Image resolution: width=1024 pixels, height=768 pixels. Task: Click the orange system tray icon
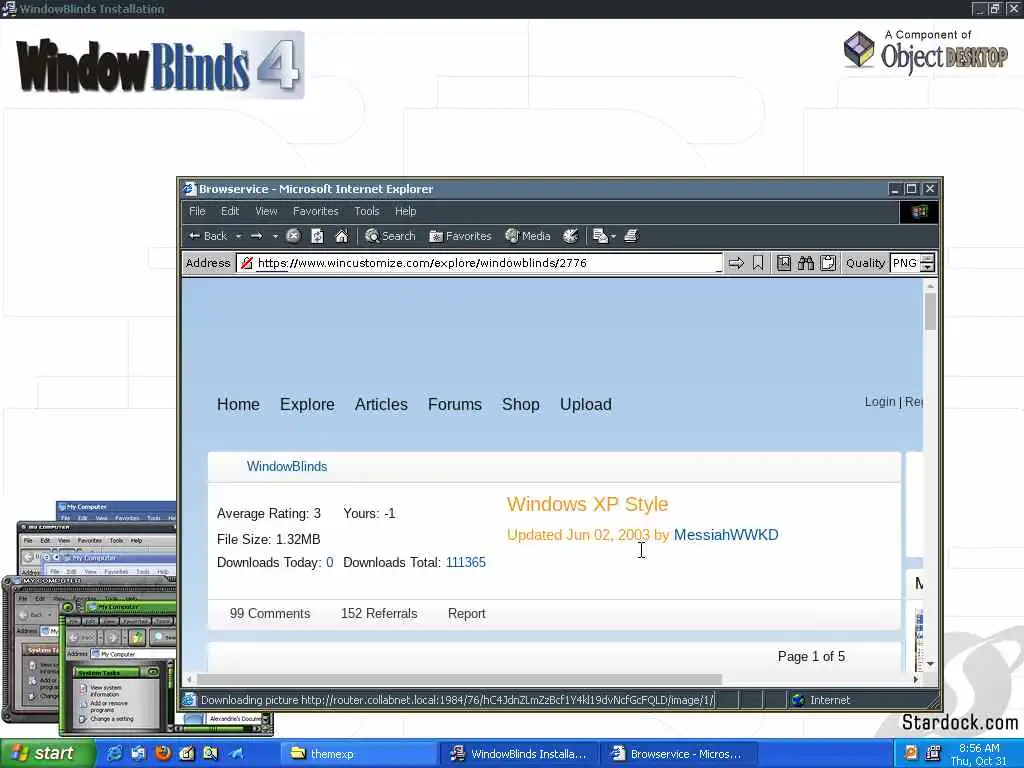(x=911, y=753)
